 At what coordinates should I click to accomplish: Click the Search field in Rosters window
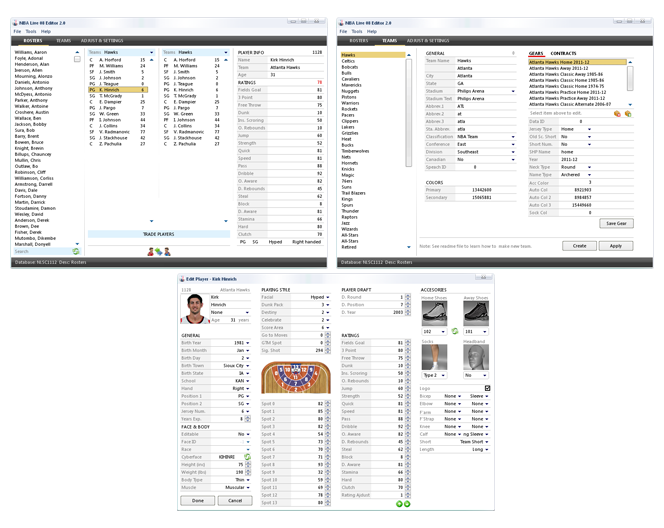pos(42,252)
